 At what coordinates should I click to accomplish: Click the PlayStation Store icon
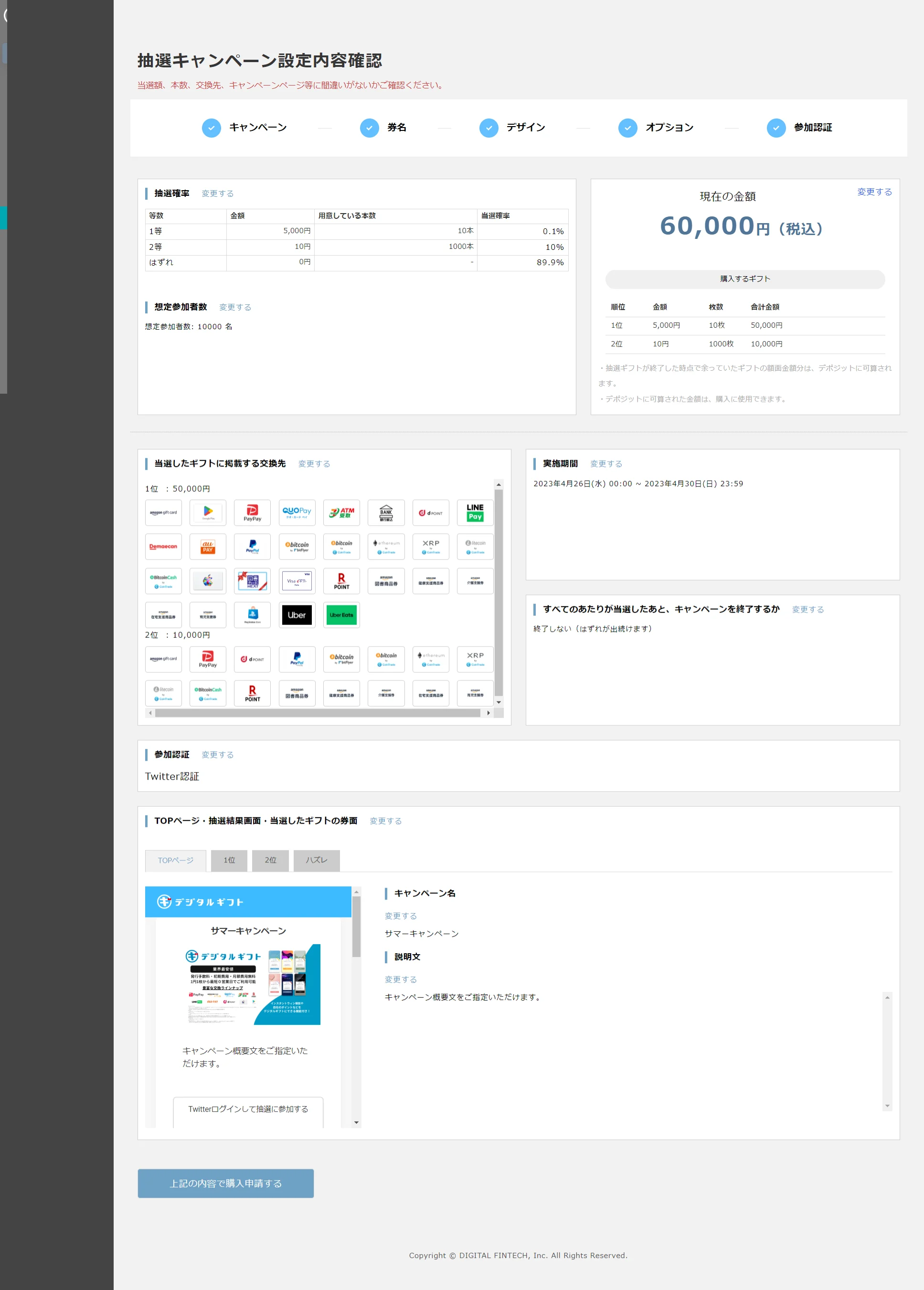click(x=253, y=615)
